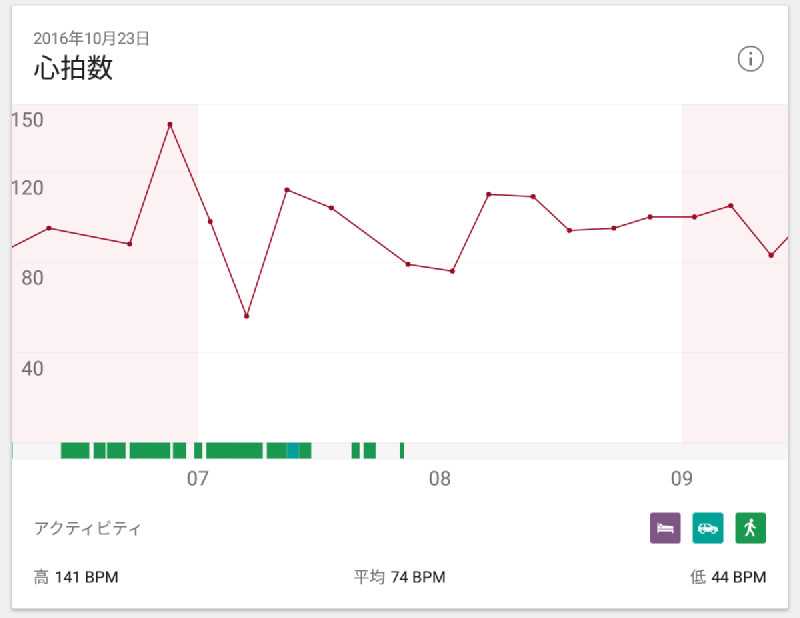Image resolution: width=800 pixels, height=618 pixels.
Task: Toggle the sleep activity filter icon
Action: pyautogui.click(x=665, y=528)
